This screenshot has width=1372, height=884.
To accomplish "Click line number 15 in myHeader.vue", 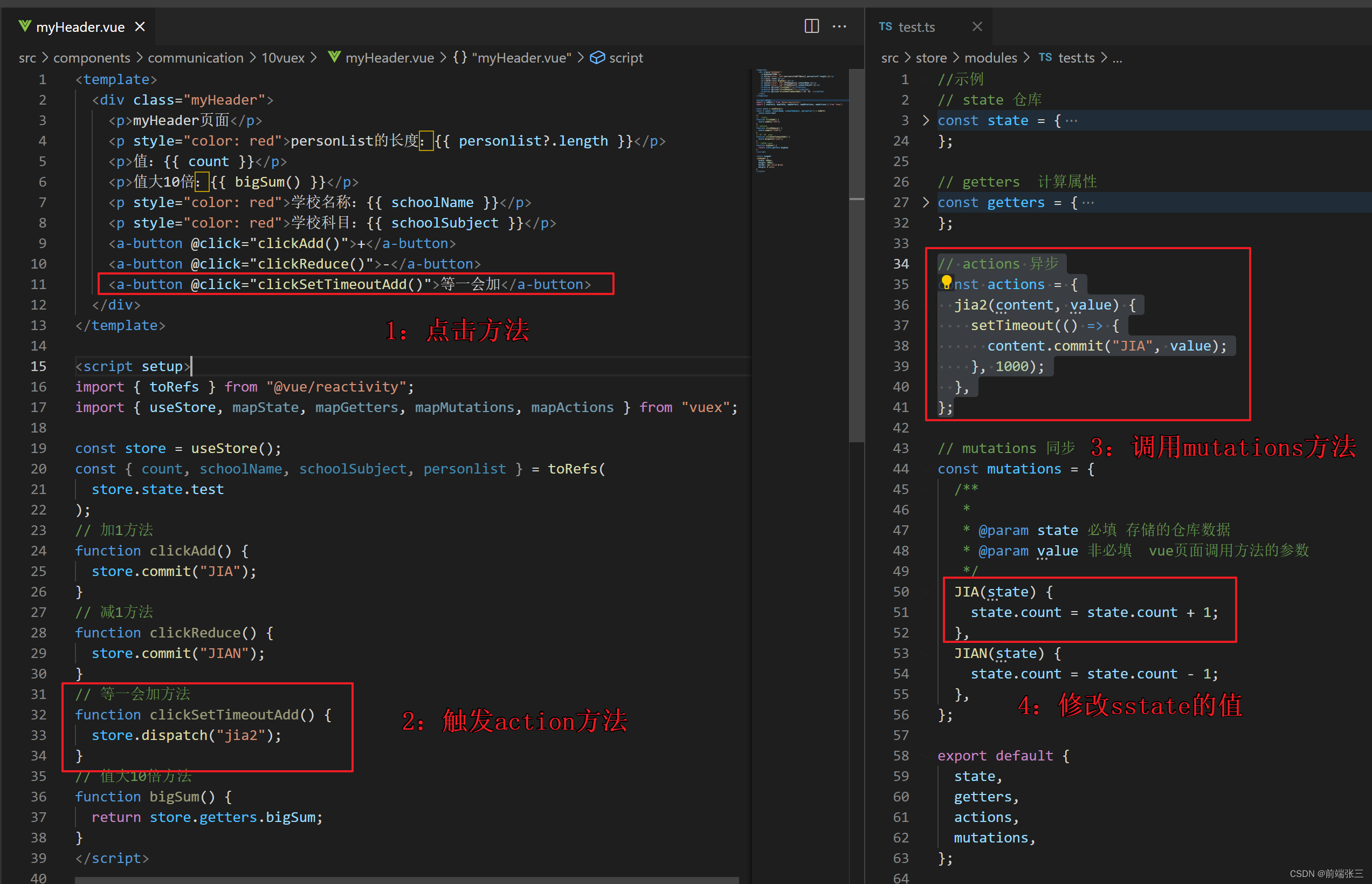I will [38, 366].
